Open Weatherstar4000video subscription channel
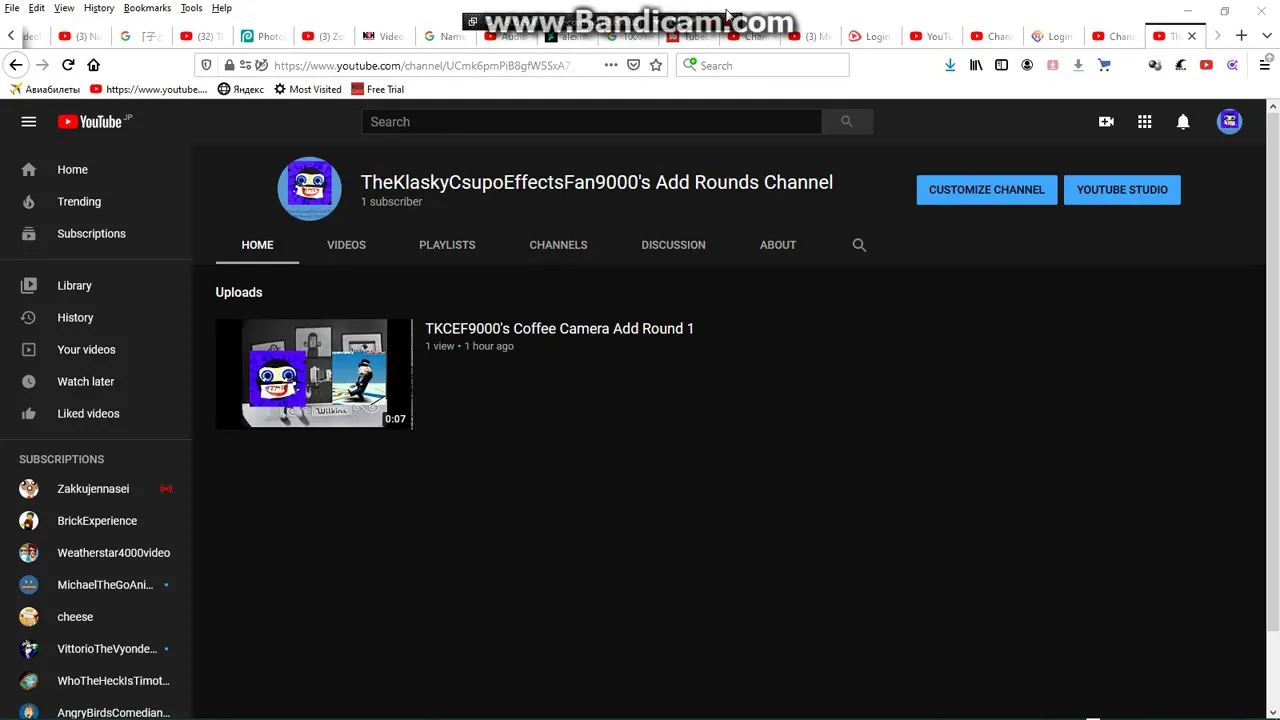1280x720 pixels. click(96, 553)
